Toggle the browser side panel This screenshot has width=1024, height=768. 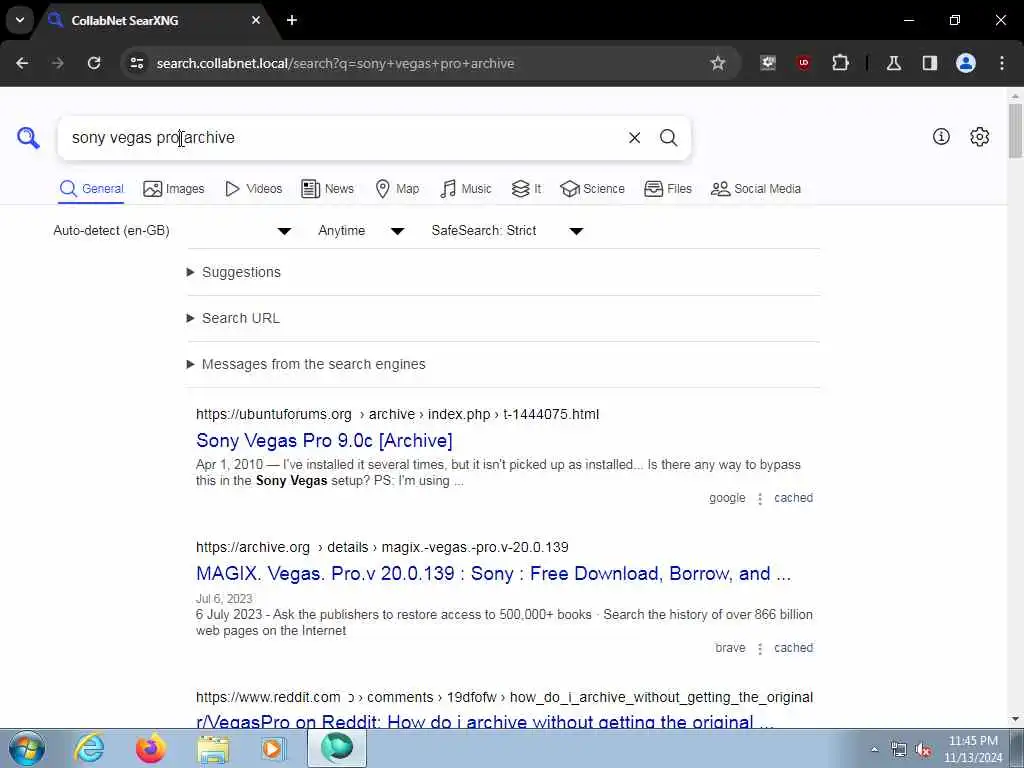point(929,63)
